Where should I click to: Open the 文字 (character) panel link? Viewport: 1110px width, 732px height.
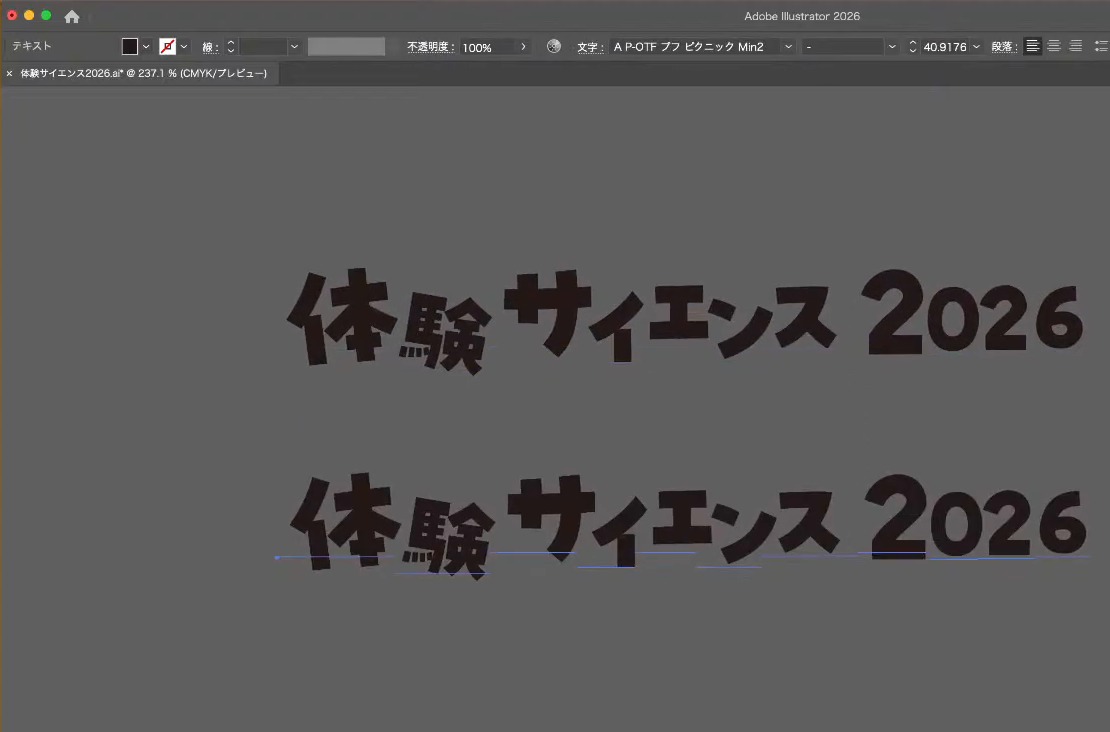coord(590,47)
